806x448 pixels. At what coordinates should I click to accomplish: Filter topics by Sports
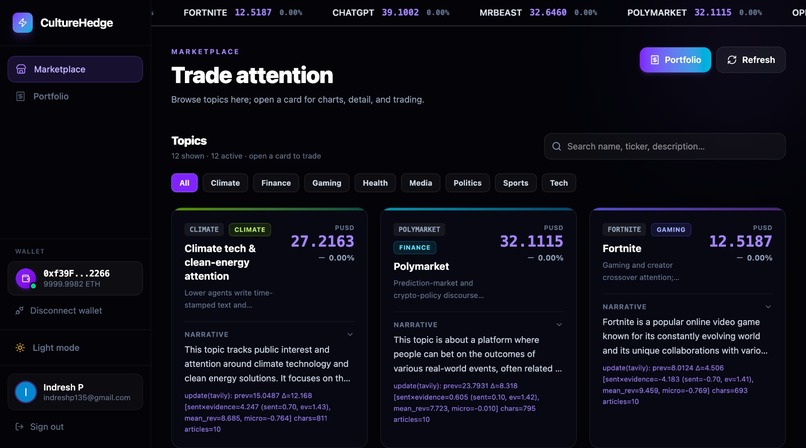pos(516,183)
